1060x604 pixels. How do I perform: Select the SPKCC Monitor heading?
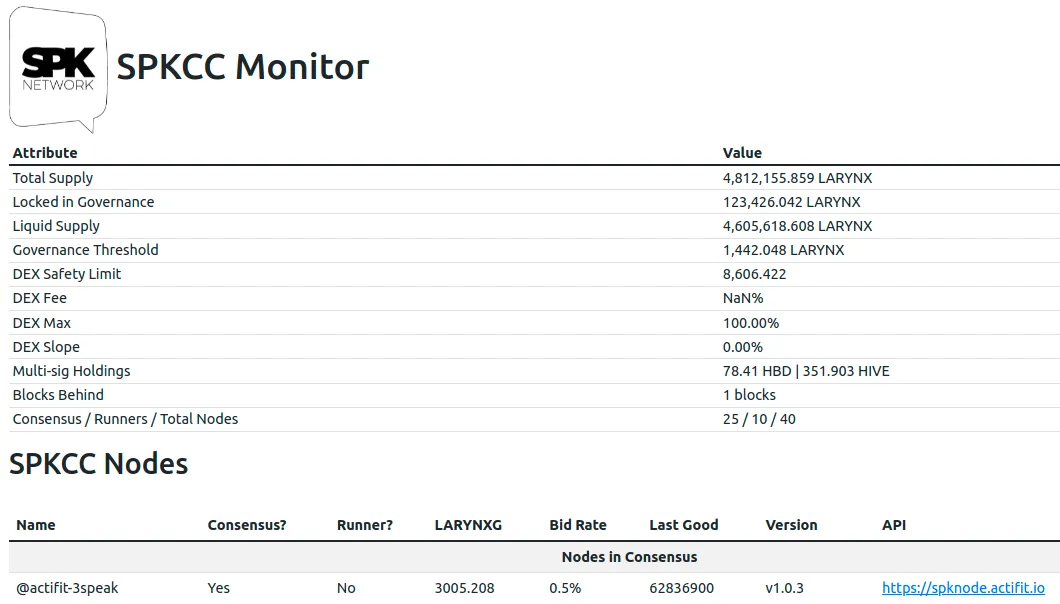[x=243, y=67]
